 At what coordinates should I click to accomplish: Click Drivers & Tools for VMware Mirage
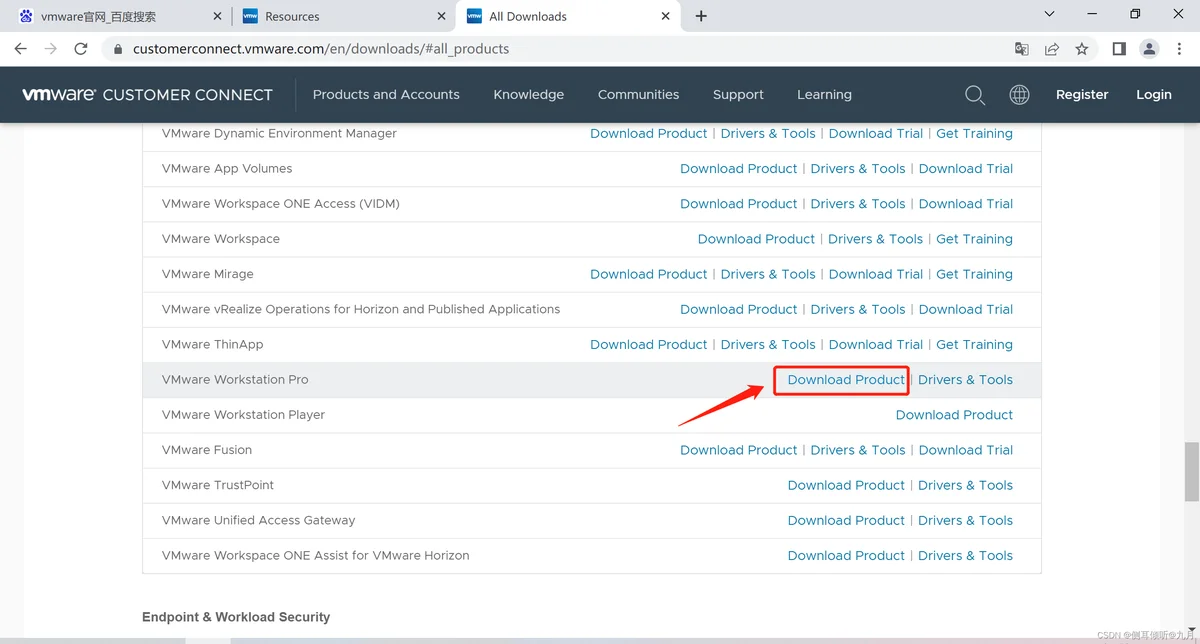click(x=768, y=274)
